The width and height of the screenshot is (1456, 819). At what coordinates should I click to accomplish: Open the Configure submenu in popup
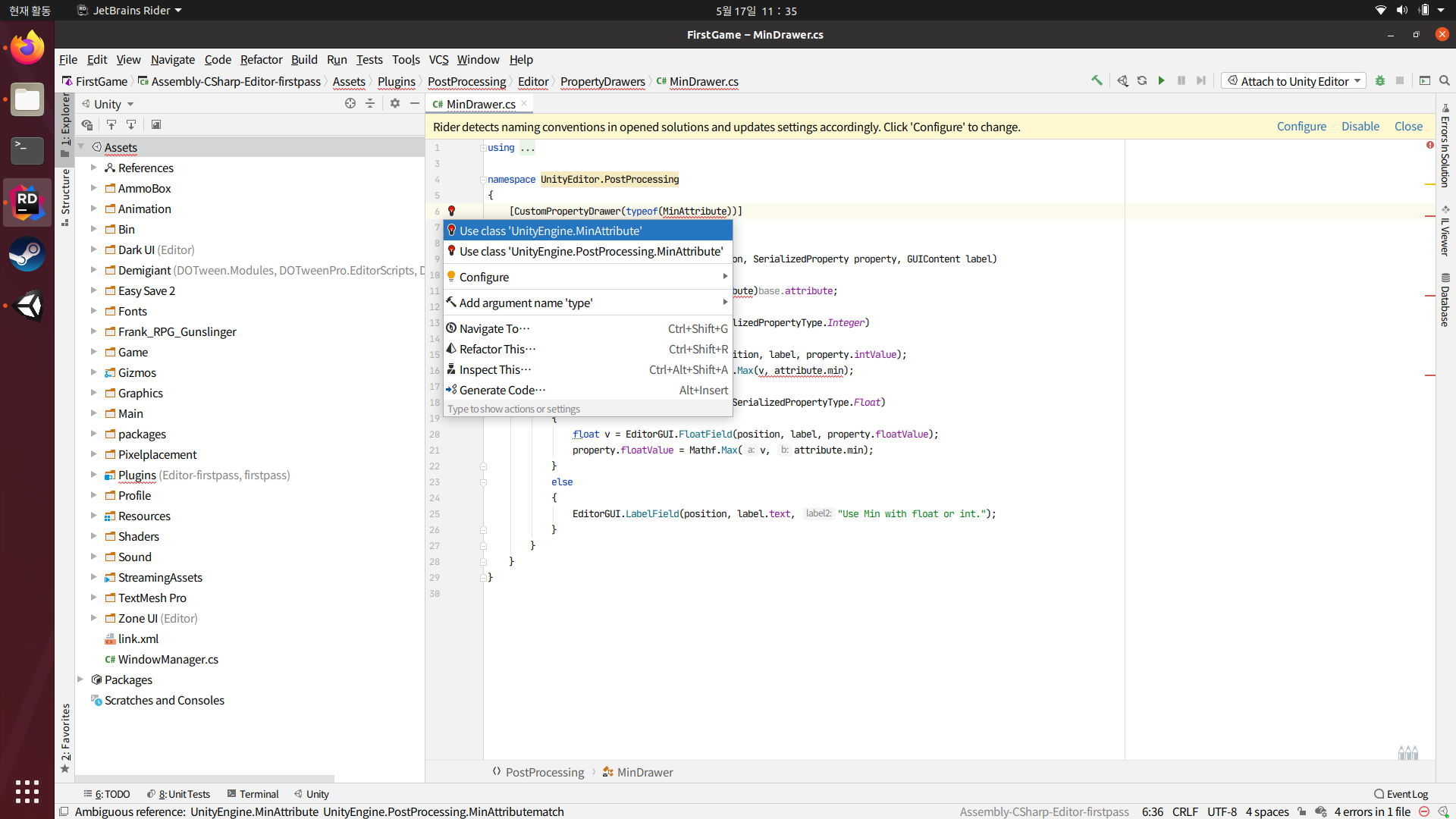pyautogui.click(x=588, y=277)
